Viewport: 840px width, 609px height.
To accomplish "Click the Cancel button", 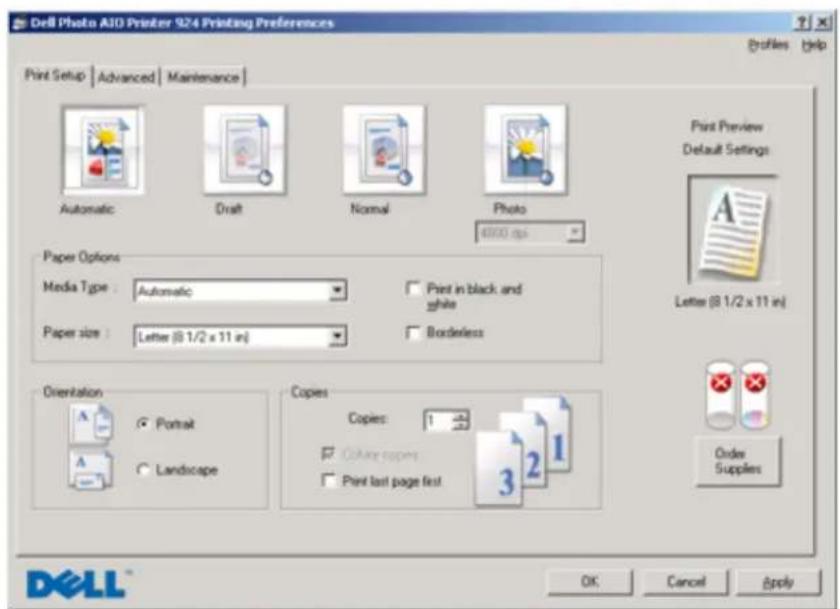I will pos(686,582).
